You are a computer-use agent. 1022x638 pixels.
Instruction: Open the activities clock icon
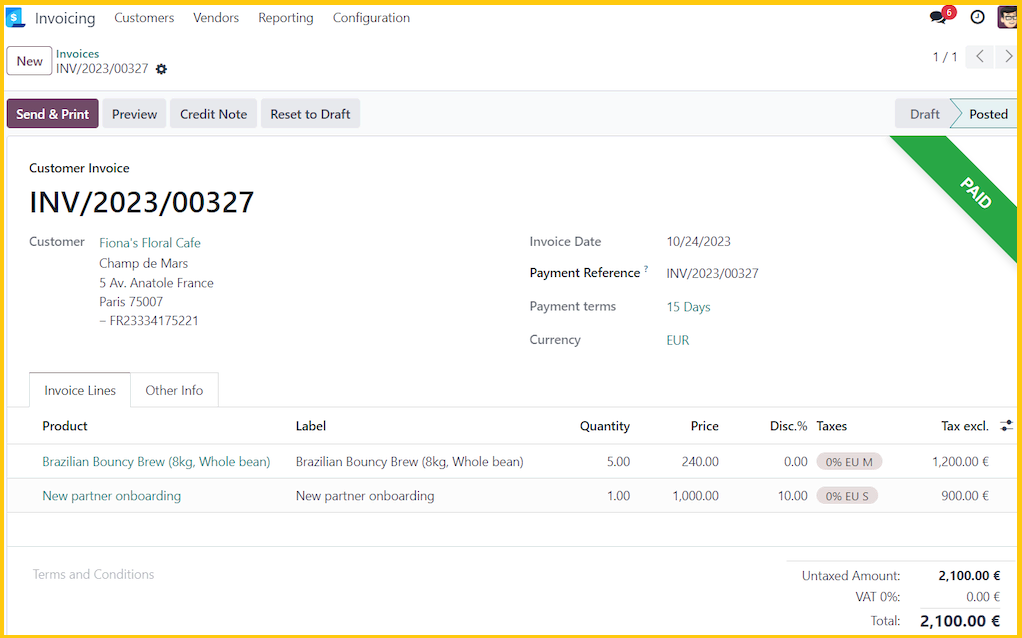coord(977,18)
